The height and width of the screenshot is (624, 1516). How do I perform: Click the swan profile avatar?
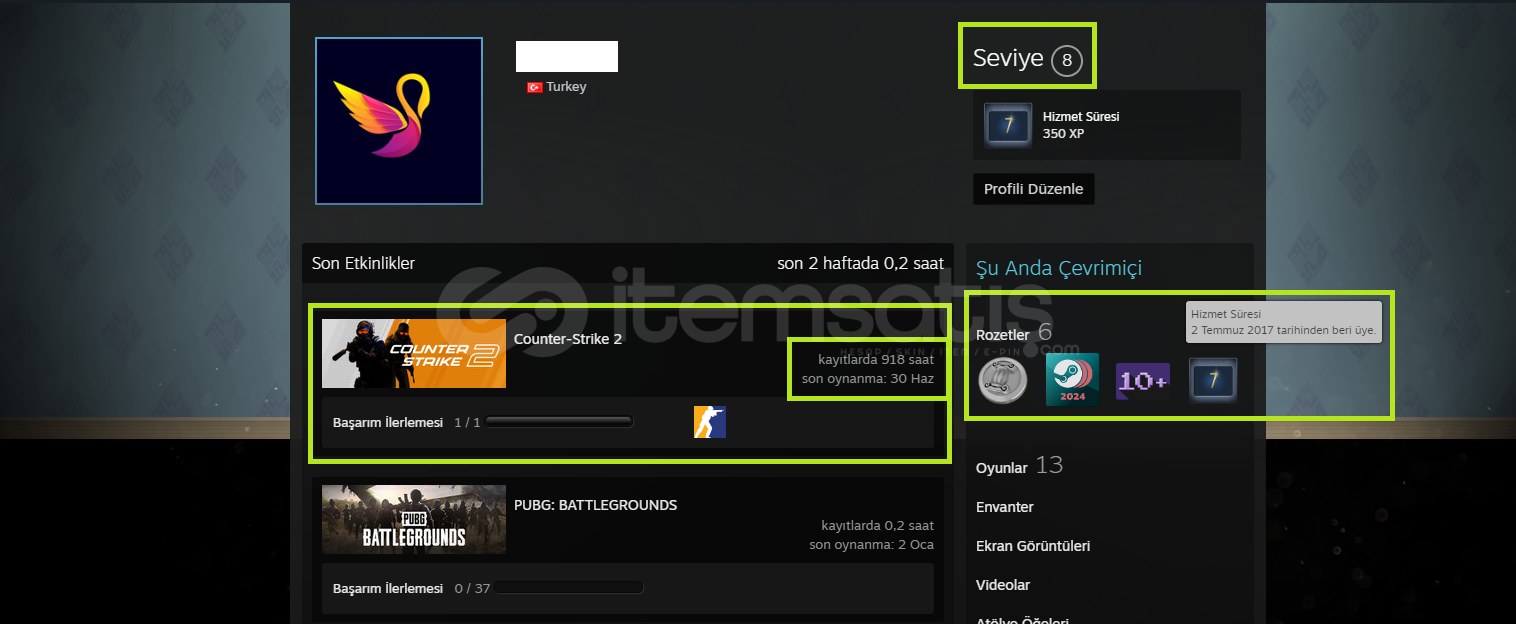pos(399,121)
